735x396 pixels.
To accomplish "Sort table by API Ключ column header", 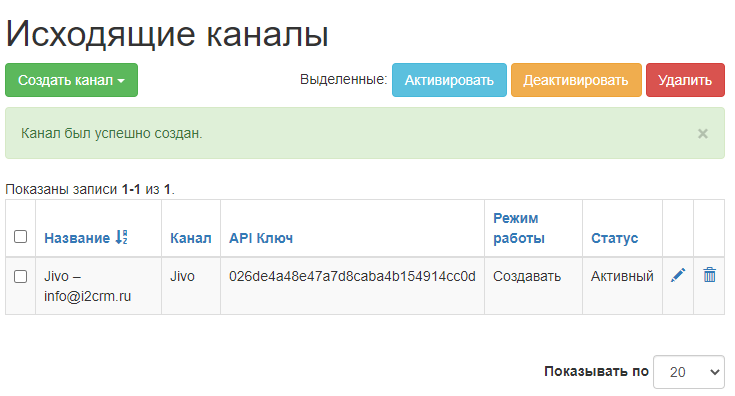I will [261, 238].
